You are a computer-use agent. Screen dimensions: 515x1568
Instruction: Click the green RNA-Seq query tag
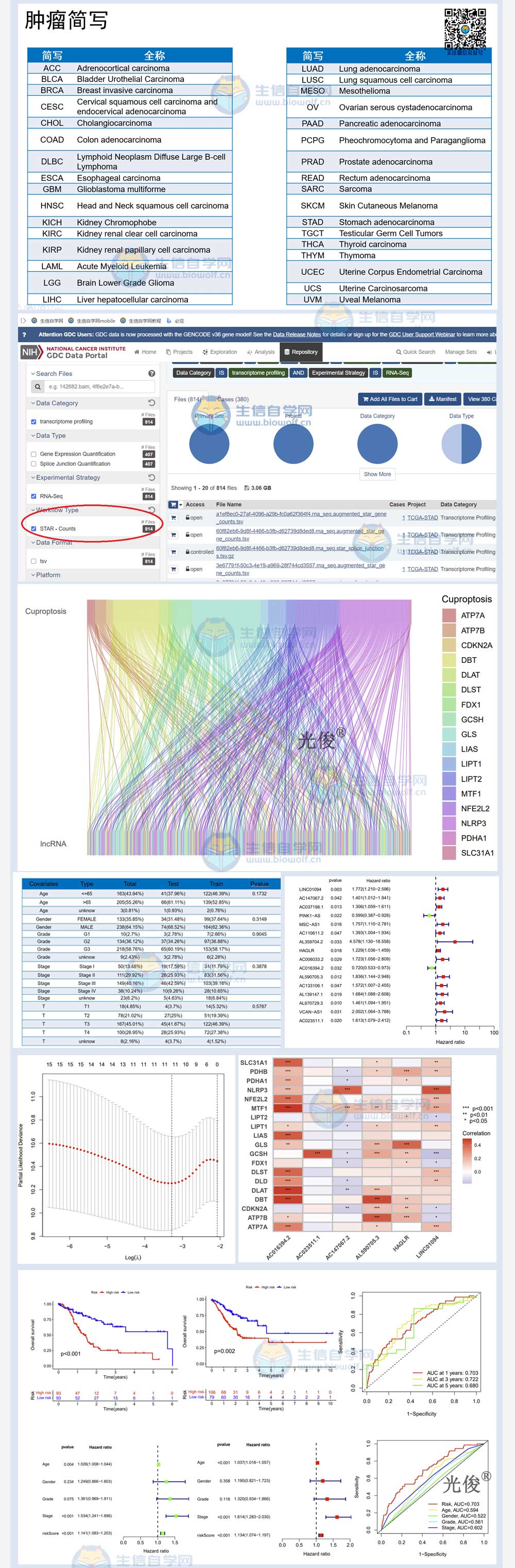(397, 373)
